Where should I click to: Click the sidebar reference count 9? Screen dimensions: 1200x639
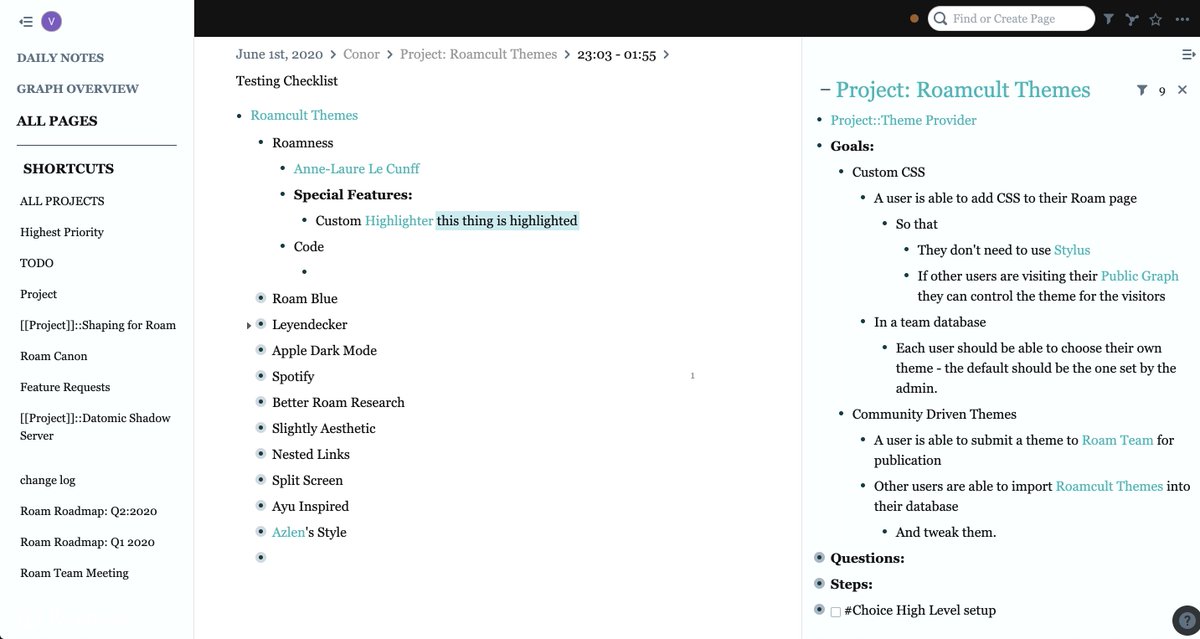[1162, 91]
